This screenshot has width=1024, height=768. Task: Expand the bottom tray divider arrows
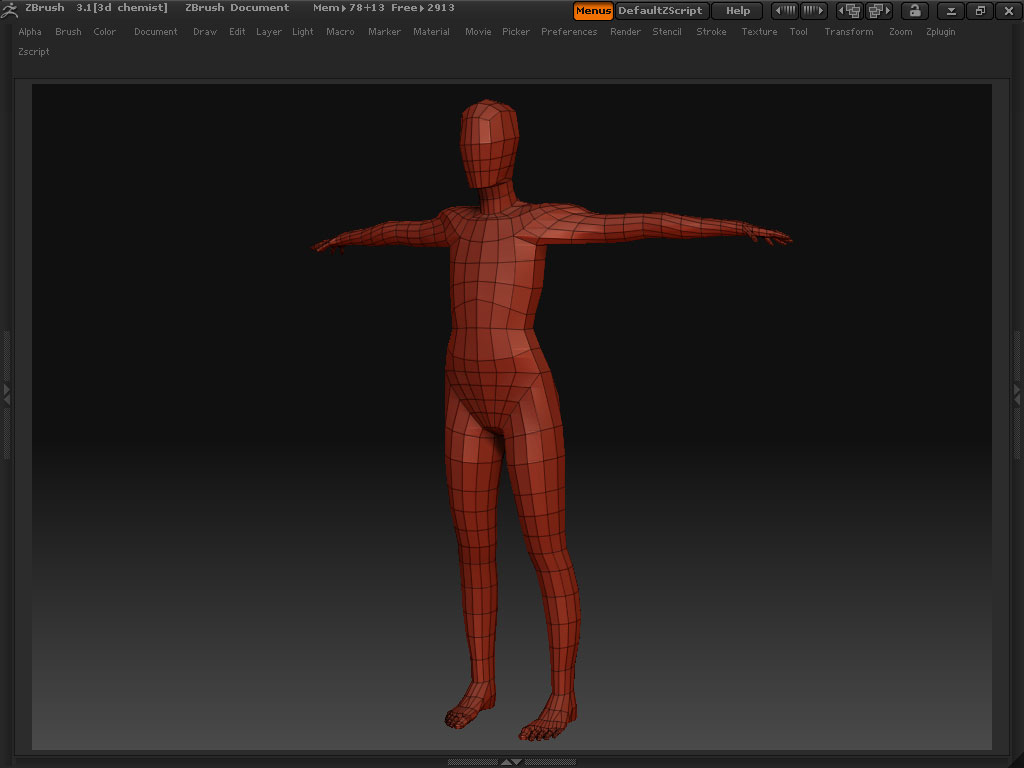[x=511, y=762]
